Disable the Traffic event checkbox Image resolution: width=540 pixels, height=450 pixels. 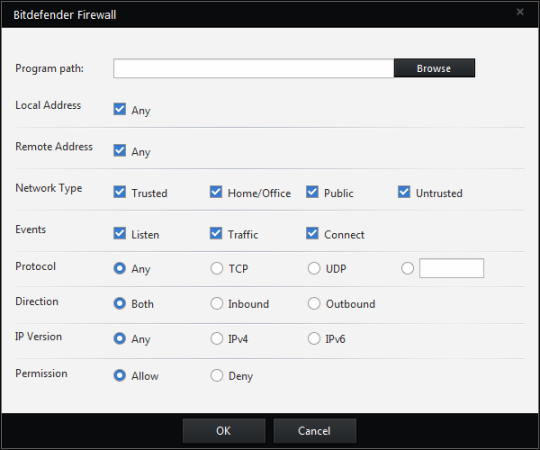point(216,233)
